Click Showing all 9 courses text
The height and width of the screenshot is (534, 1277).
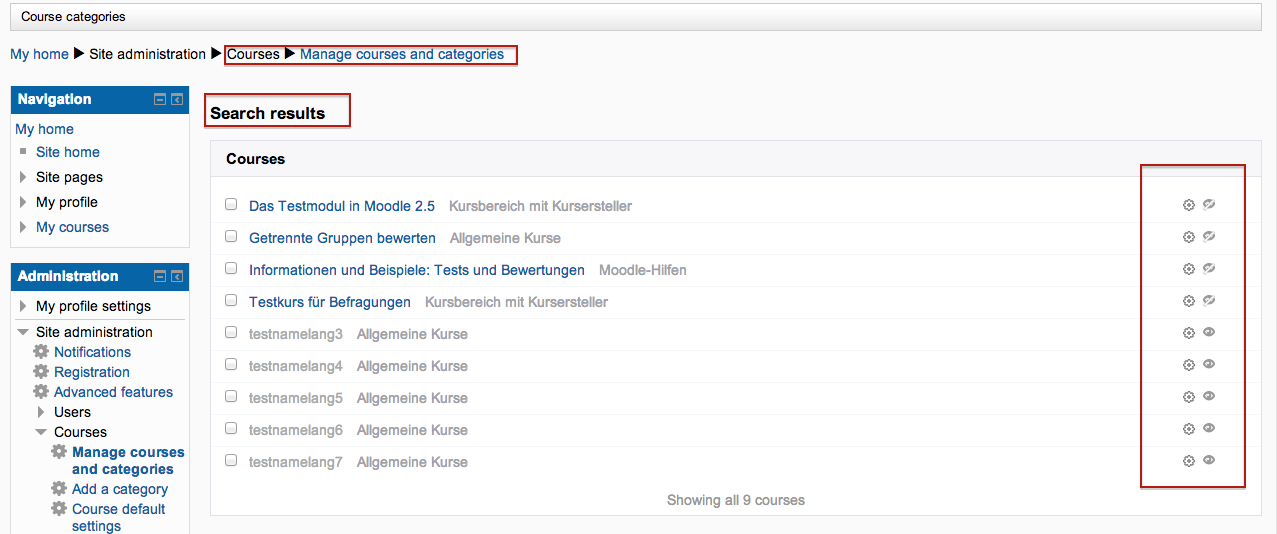tap(736, 500)
